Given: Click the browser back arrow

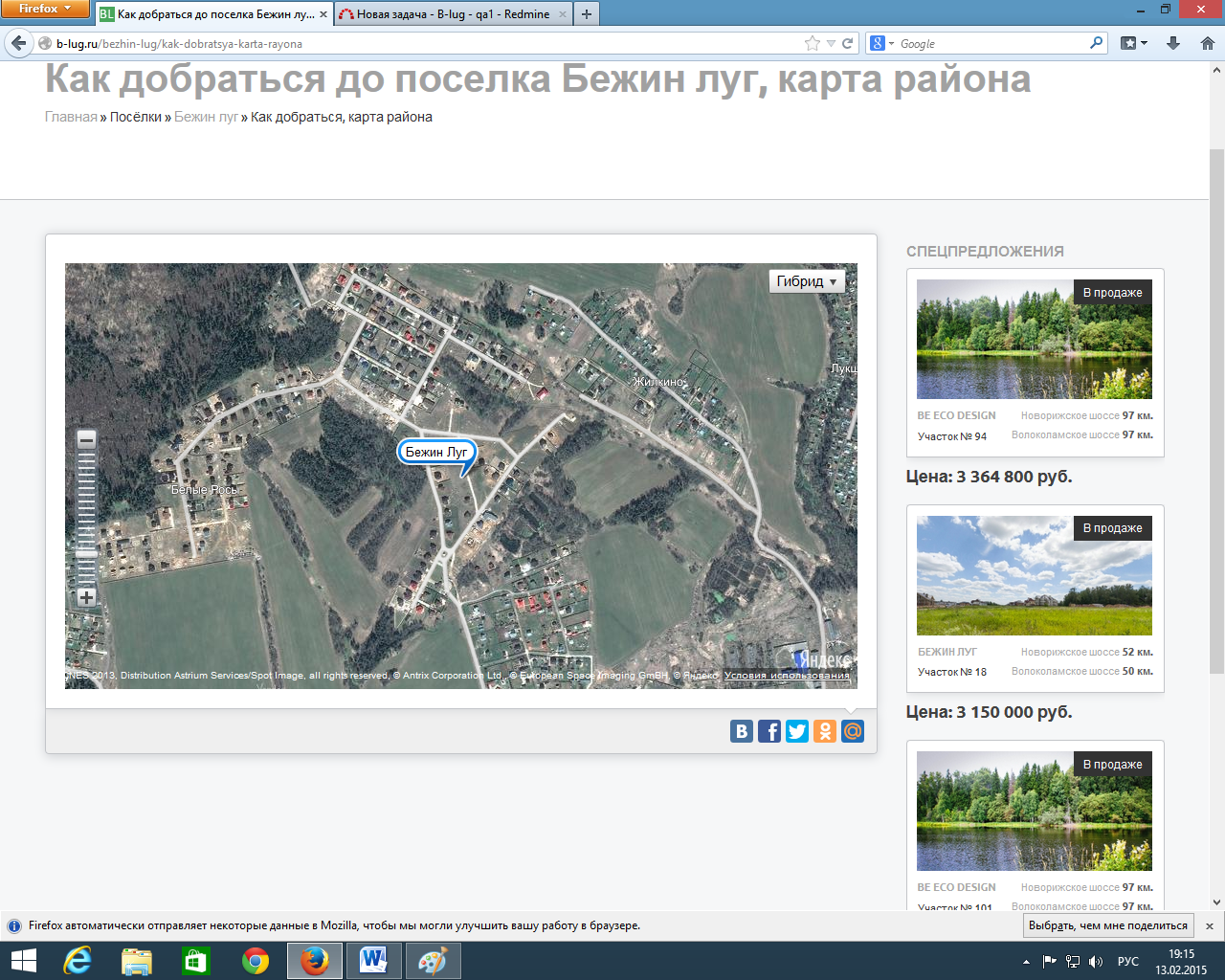Looking at the screenshot, I should point(18,43).
